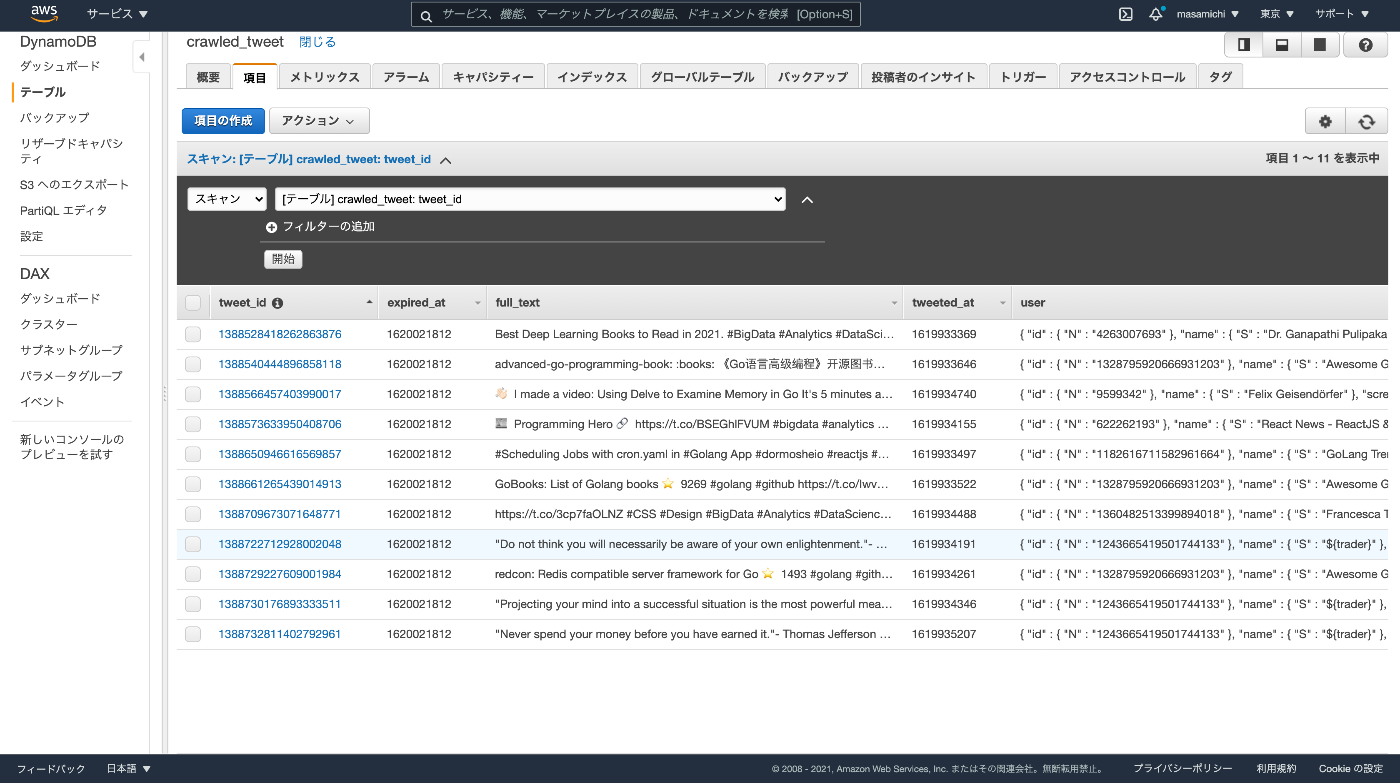
Task: Switch to the トリガー tab
Action: [1023, 77]
